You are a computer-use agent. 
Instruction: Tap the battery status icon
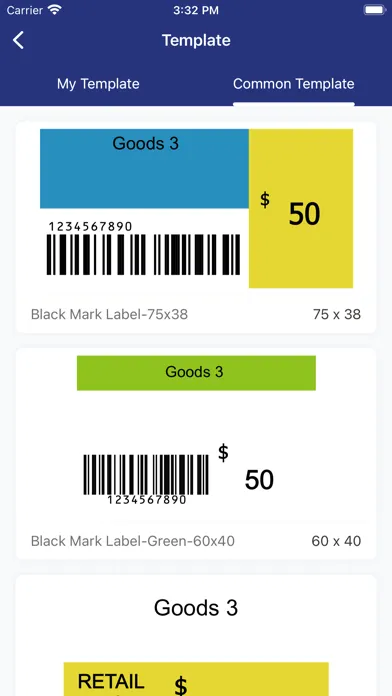point(374,10)
